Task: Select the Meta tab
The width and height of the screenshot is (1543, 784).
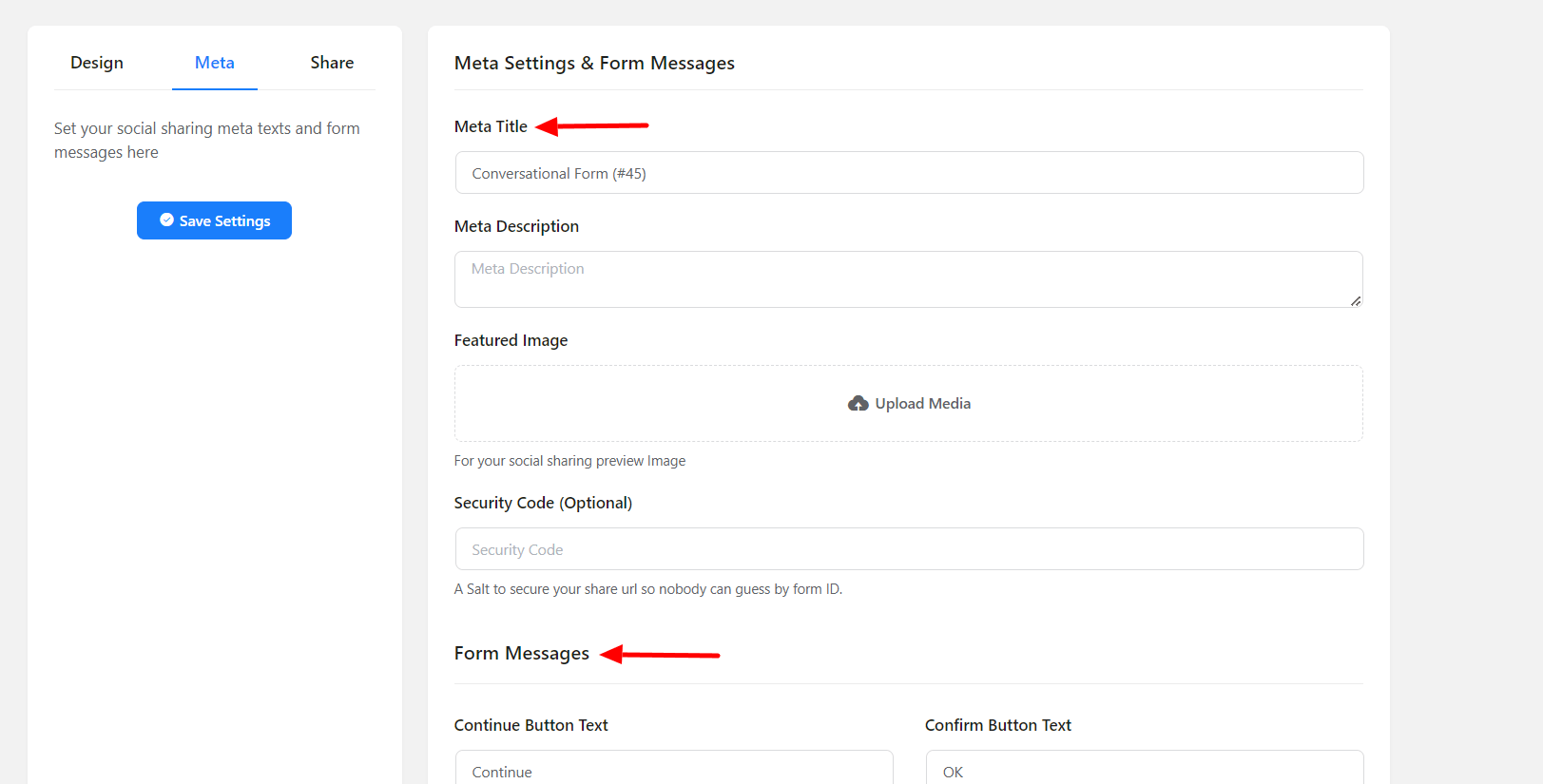Action: click(x=215, y=63)
